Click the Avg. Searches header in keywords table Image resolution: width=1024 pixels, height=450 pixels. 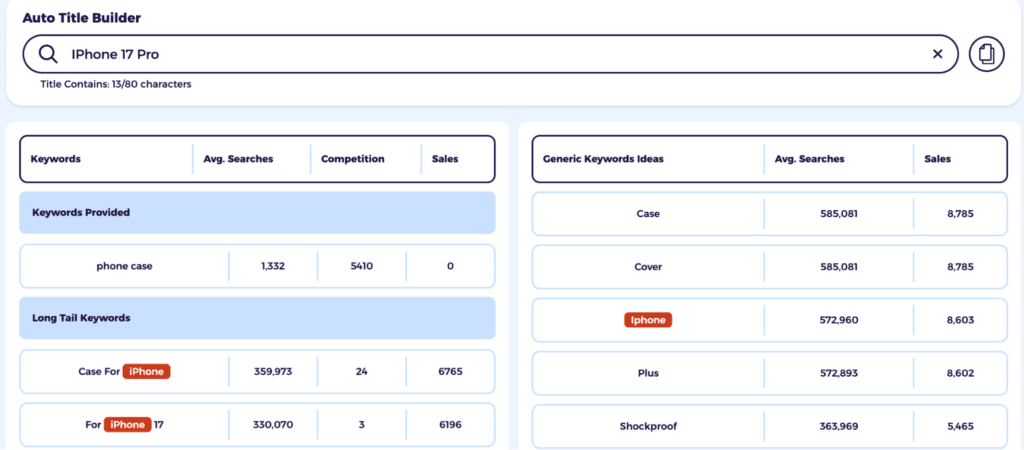click(x=238, y=159)
